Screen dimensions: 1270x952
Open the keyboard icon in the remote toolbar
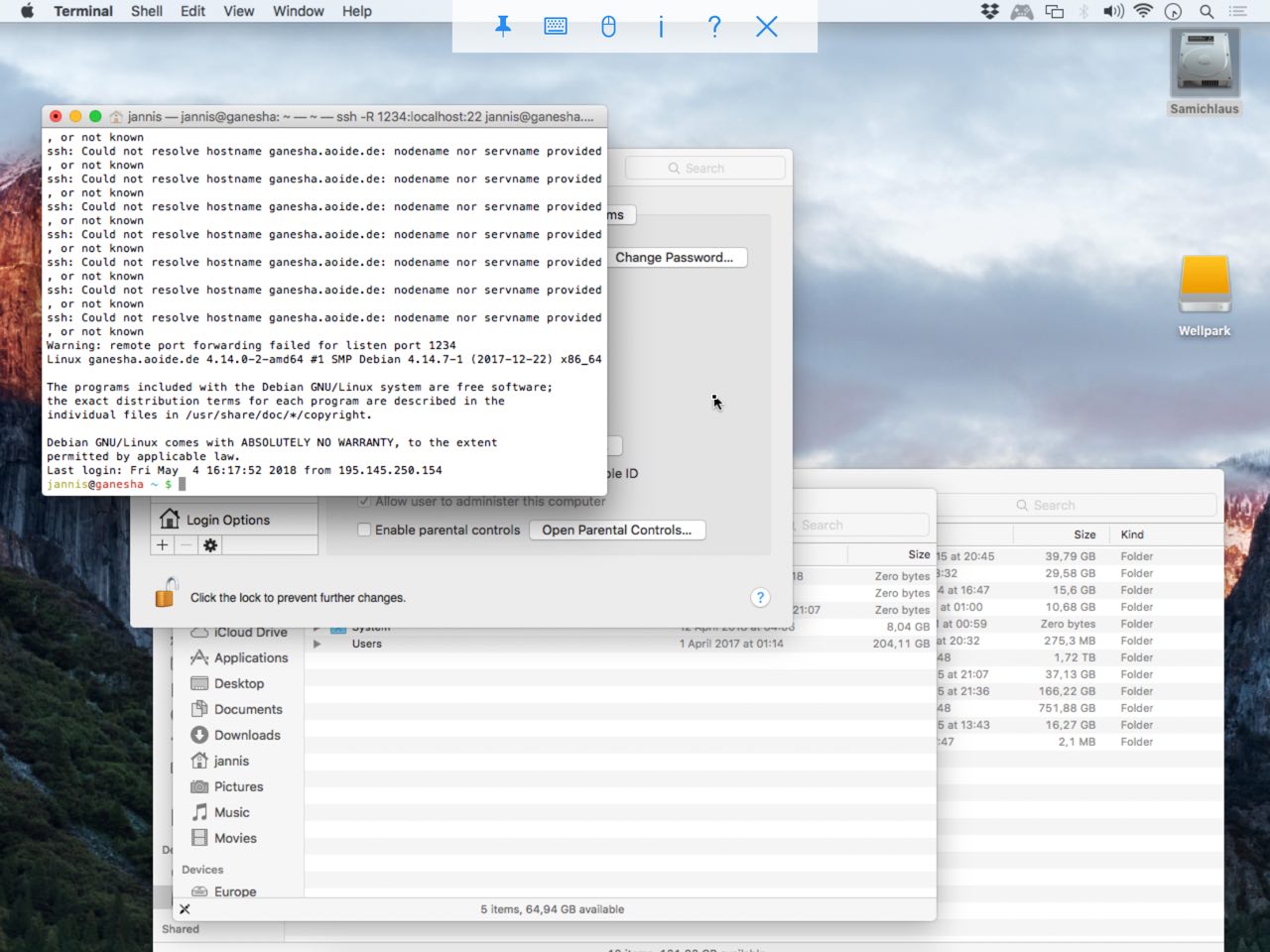tap(556, 27)
